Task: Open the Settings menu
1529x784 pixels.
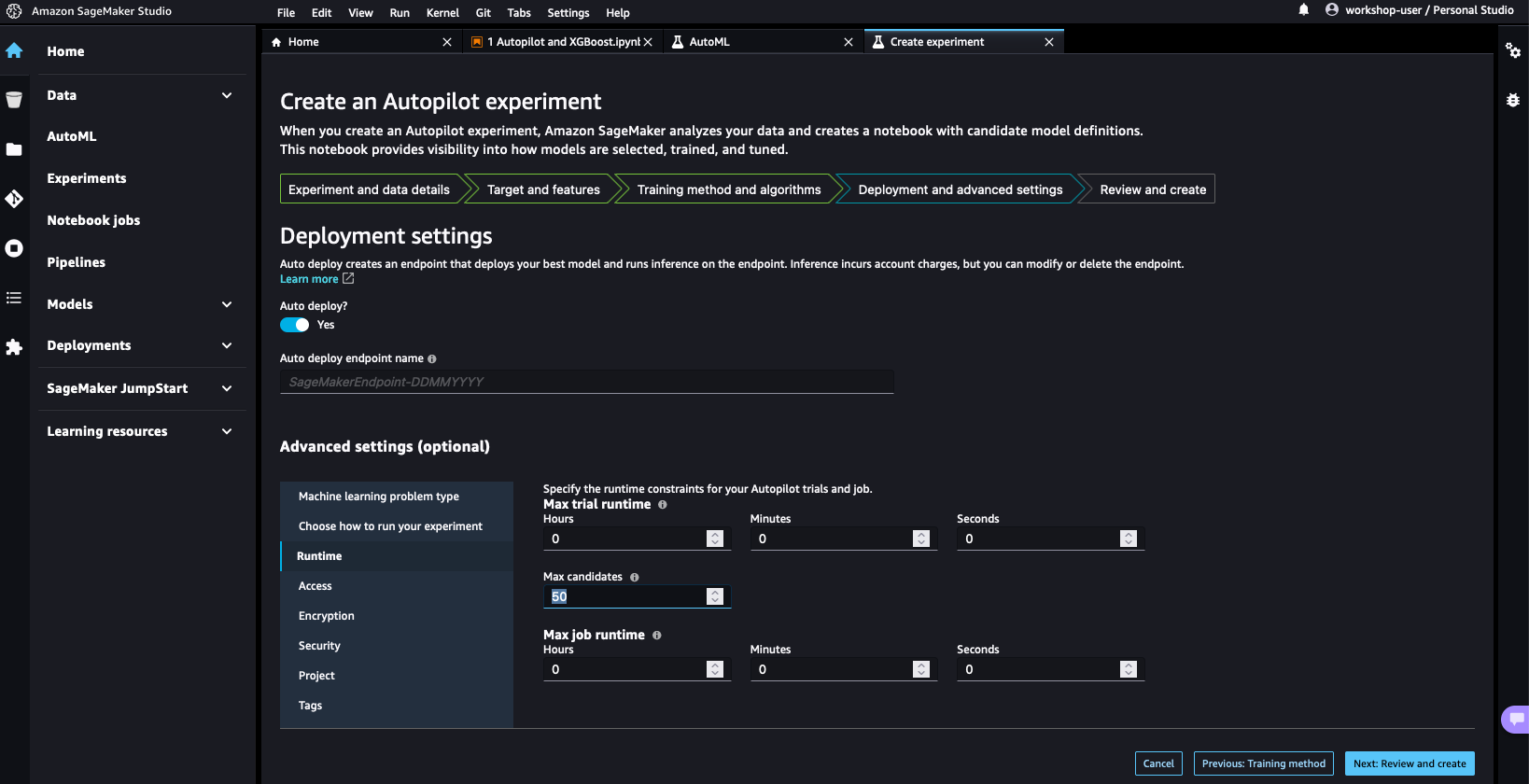Action: 568,13
